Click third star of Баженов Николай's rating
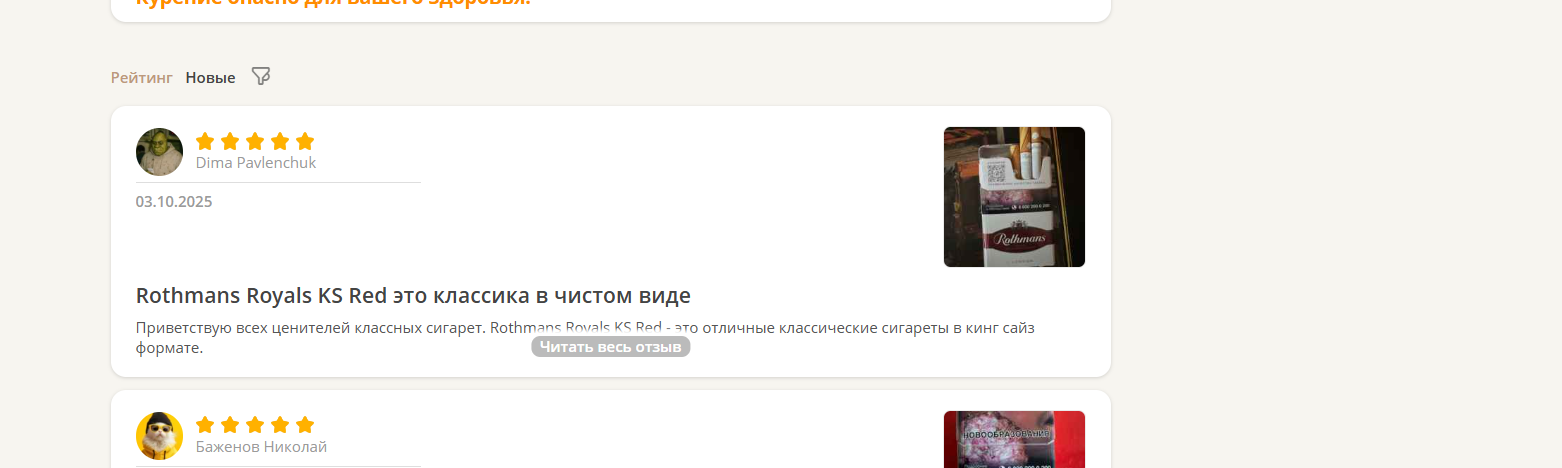Viewport: 1562px width, 468px height. click(x=255, y=425)
